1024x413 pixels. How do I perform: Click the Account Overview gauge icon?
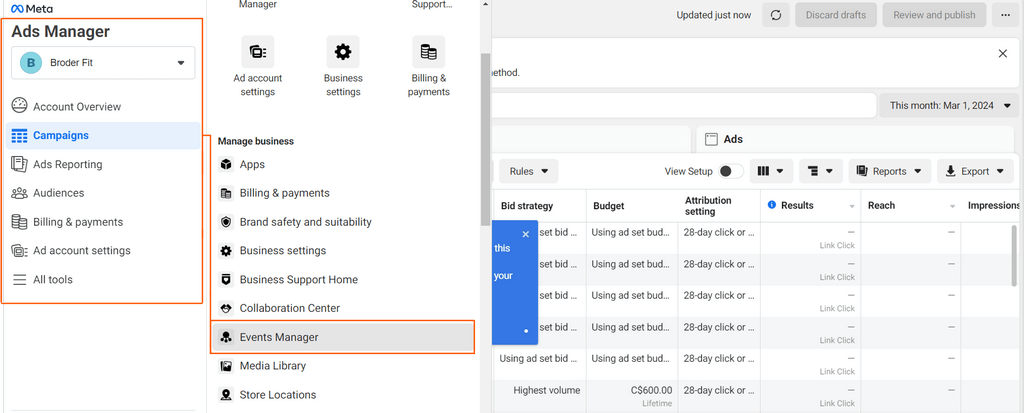20,106
